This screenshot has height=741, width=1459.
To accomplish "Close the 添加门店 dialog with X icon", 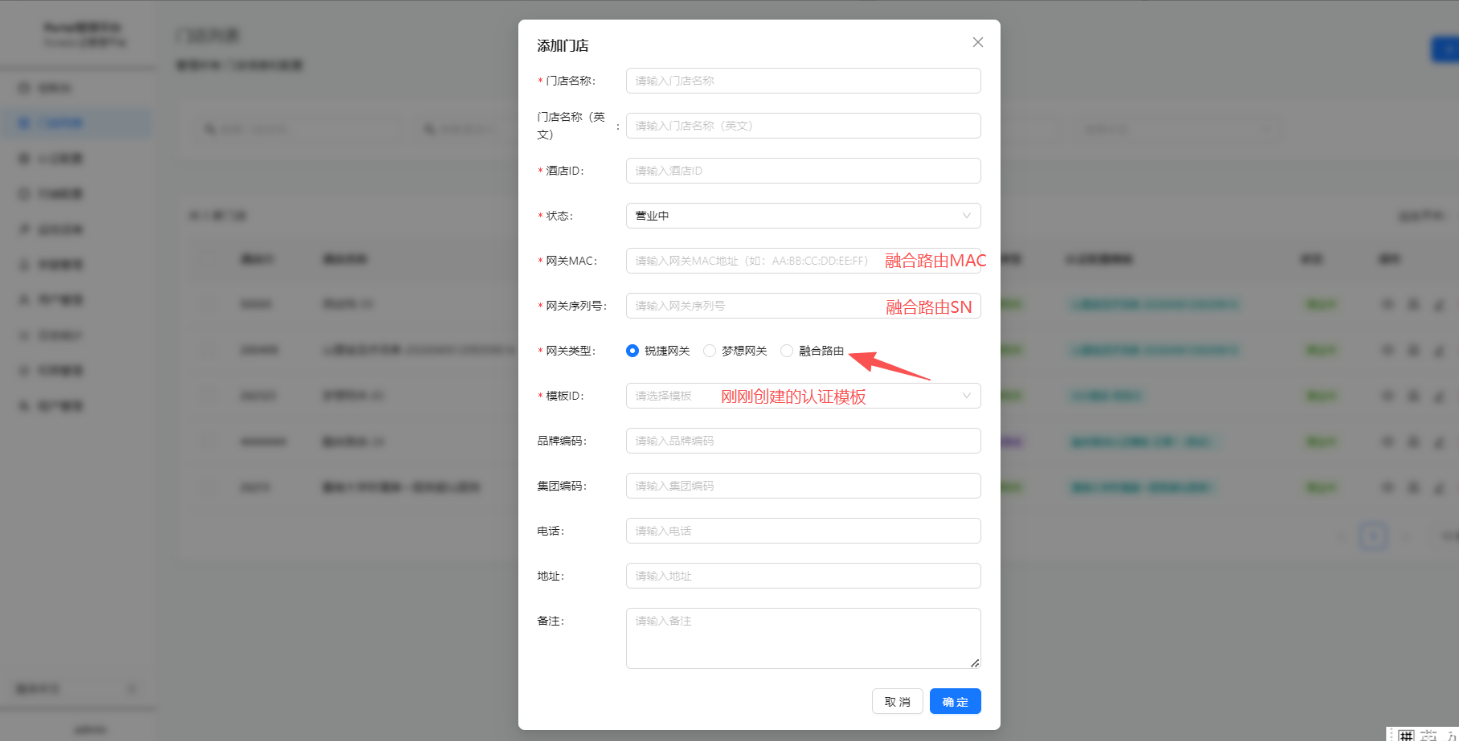I will [x=978, y=42].
